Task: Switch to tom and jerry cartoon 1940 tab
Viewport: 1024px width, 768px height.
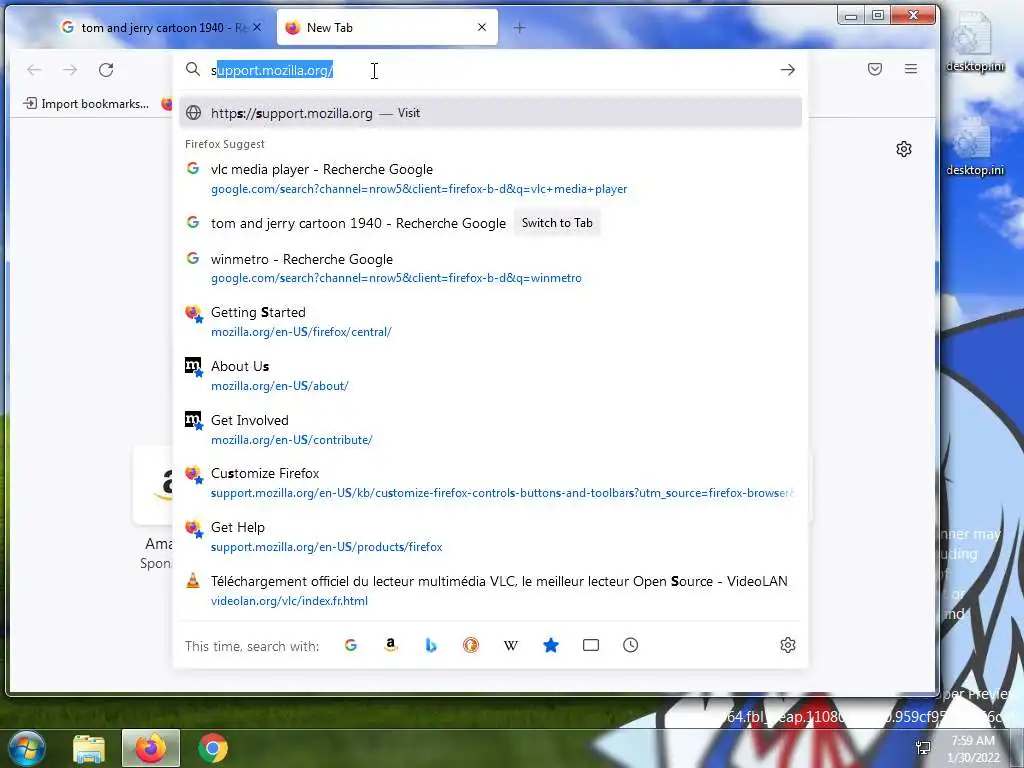Action: 161,27
